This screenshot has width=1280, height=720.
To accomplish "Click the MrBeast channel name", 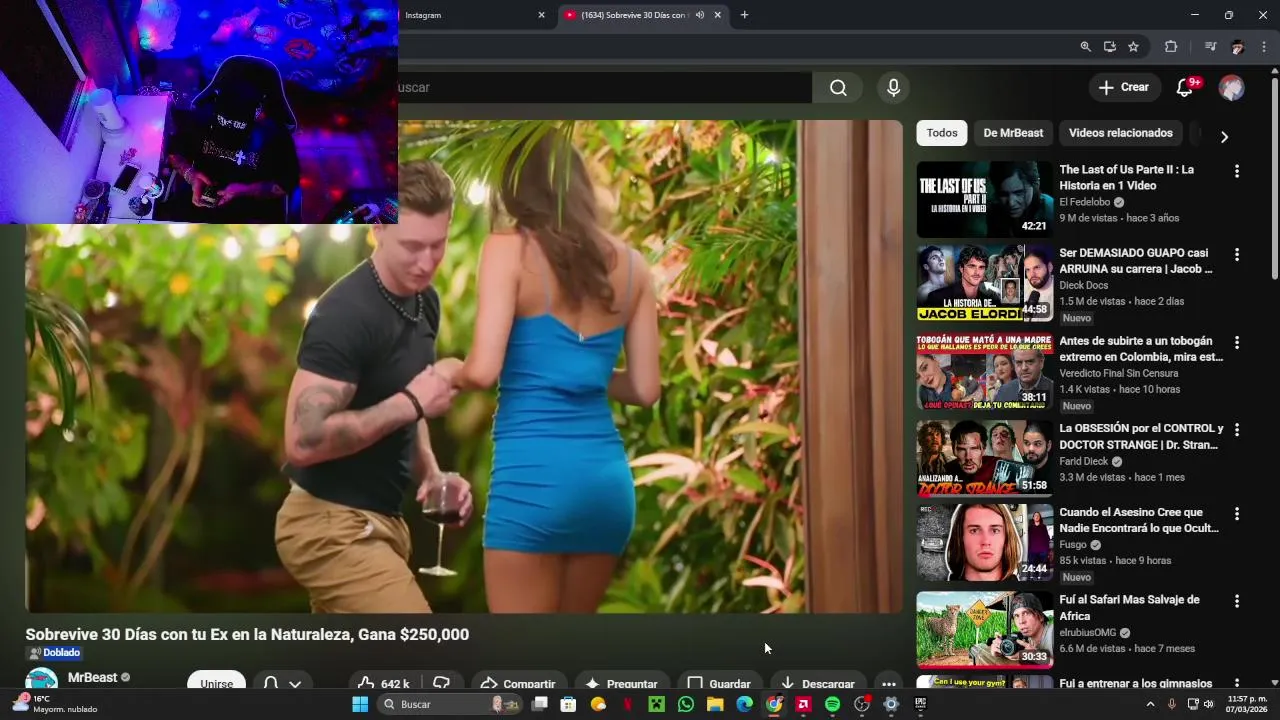I will pyautogui.click(x=92, y=677).
